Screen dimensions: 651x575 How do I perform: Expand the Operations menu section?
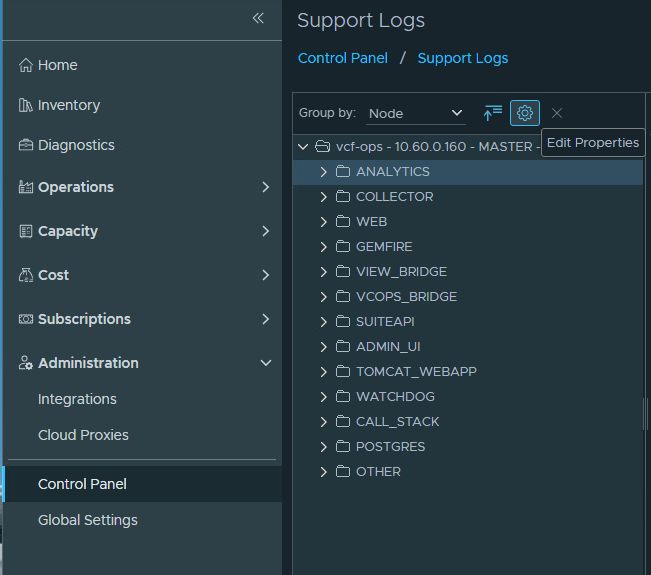[x=265, y=187]
